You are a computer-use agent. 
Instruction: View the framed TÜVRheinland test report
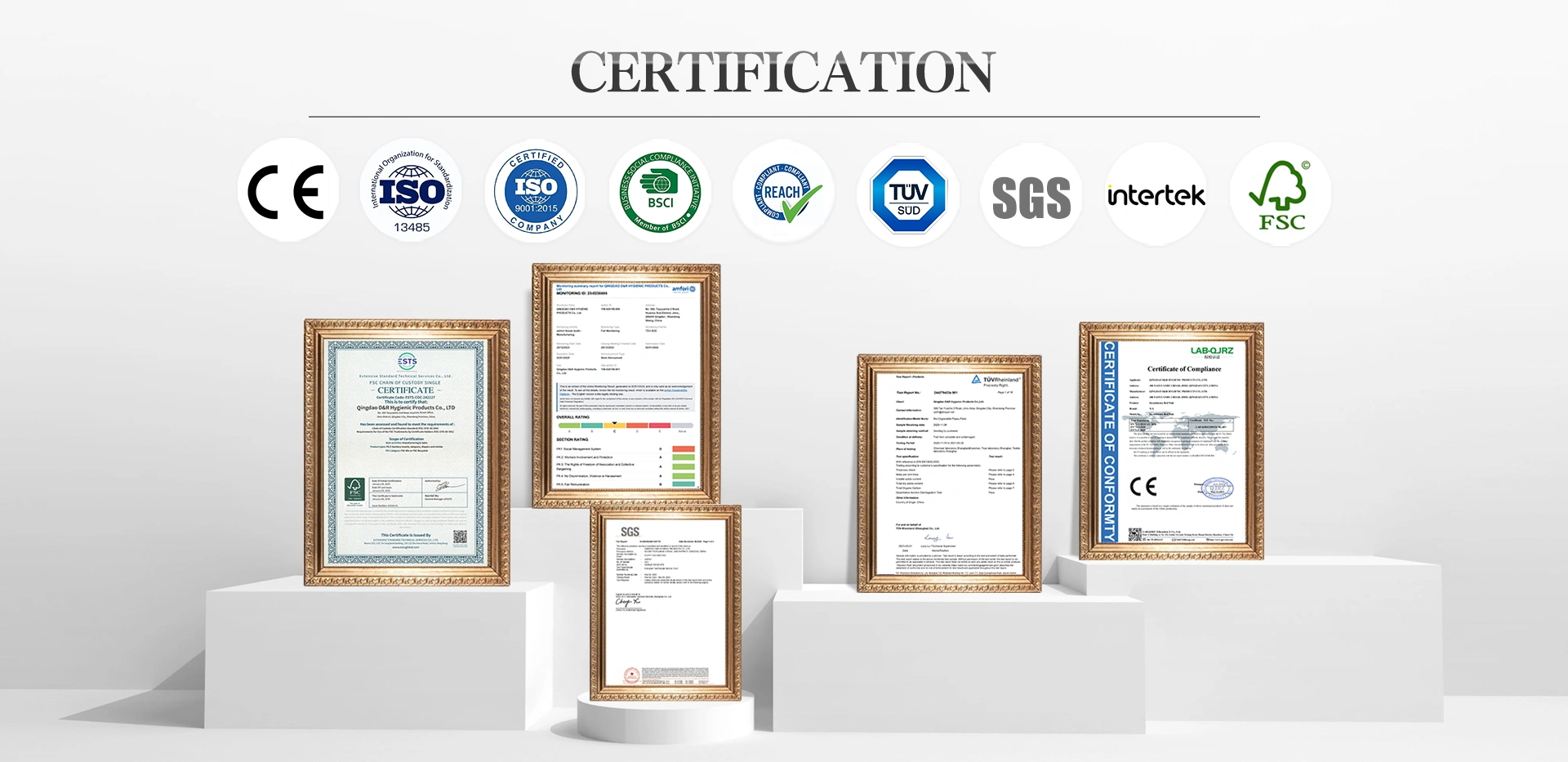(x=949, y=474)
